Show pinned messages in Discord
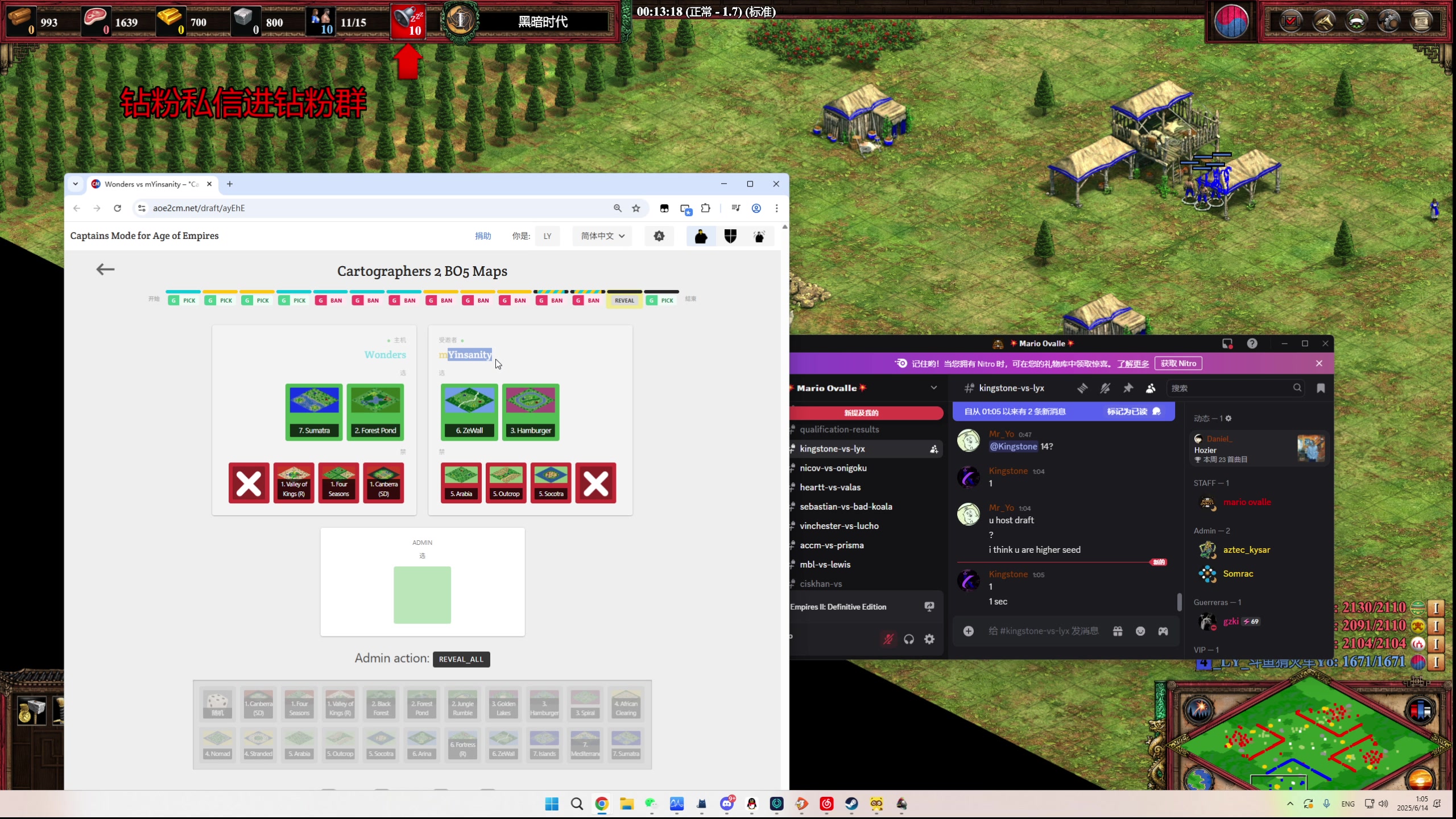Viewport: 1456px width, 819px height. (1128, 388)
